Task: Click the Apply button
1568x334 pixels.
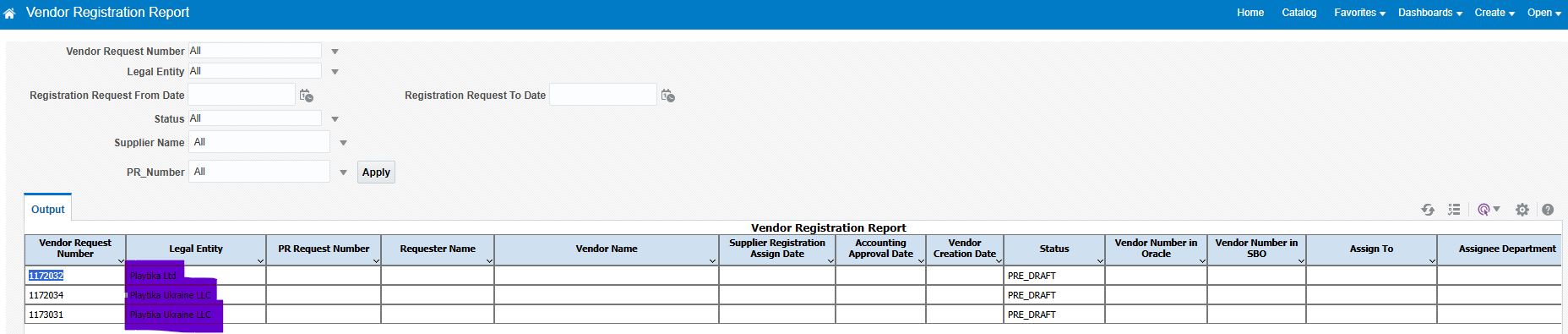Action: (x=376, y=172)
